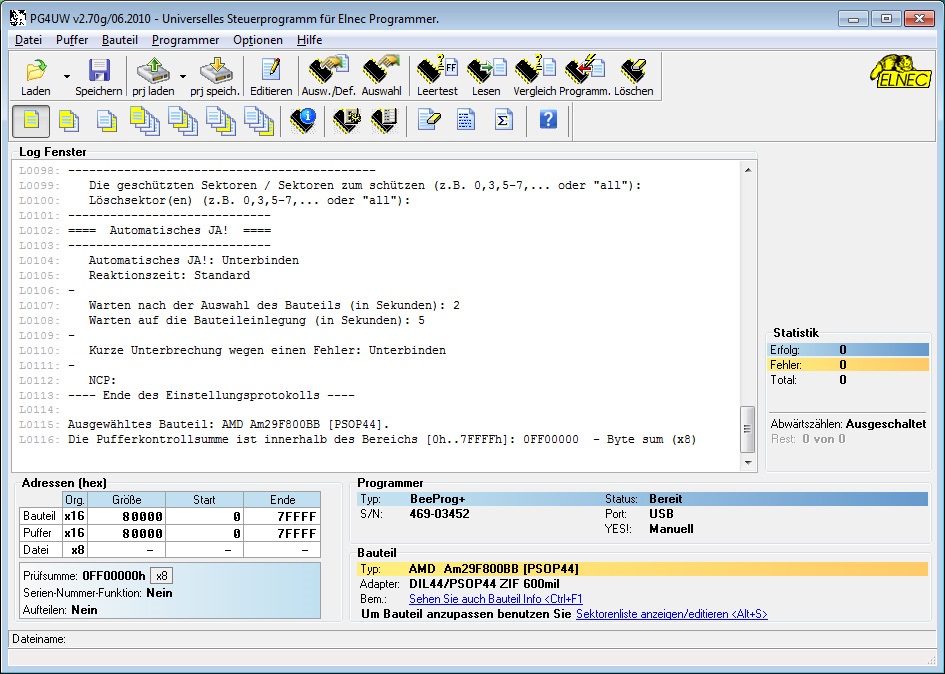Run the Vergleich compare icon
The width and height of the screenshot is (945, 674).
pyautogui.click(x=536, y=70)
